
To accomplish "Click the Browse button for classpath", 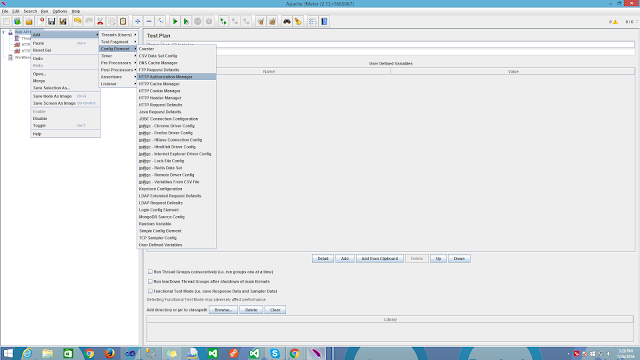I will coord(223,310).
